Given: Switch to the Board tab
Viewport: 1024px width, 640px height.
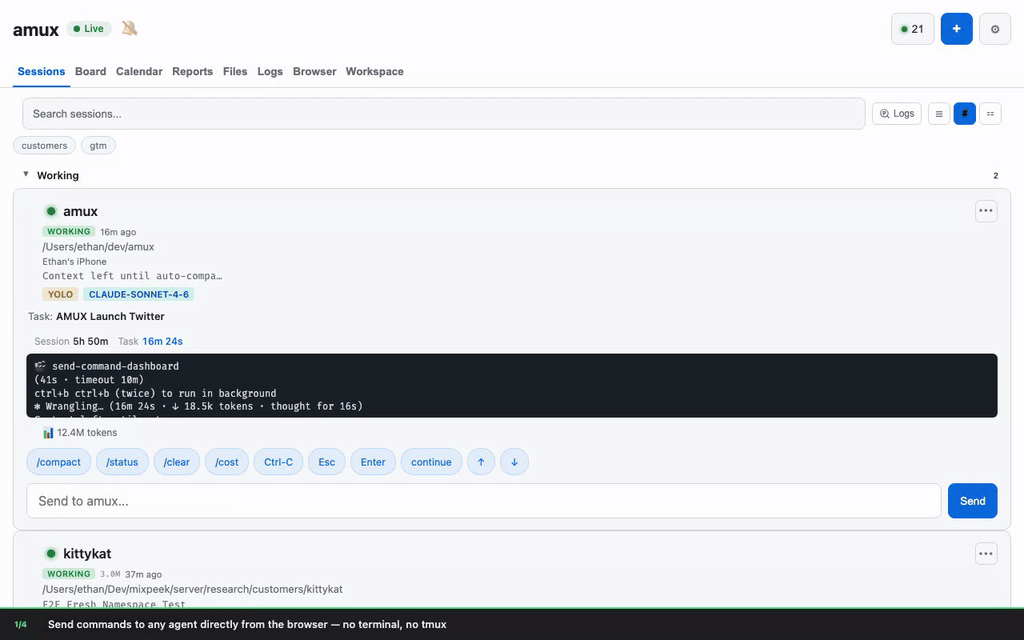Looking at the screenshot, I should pos(90,72).
